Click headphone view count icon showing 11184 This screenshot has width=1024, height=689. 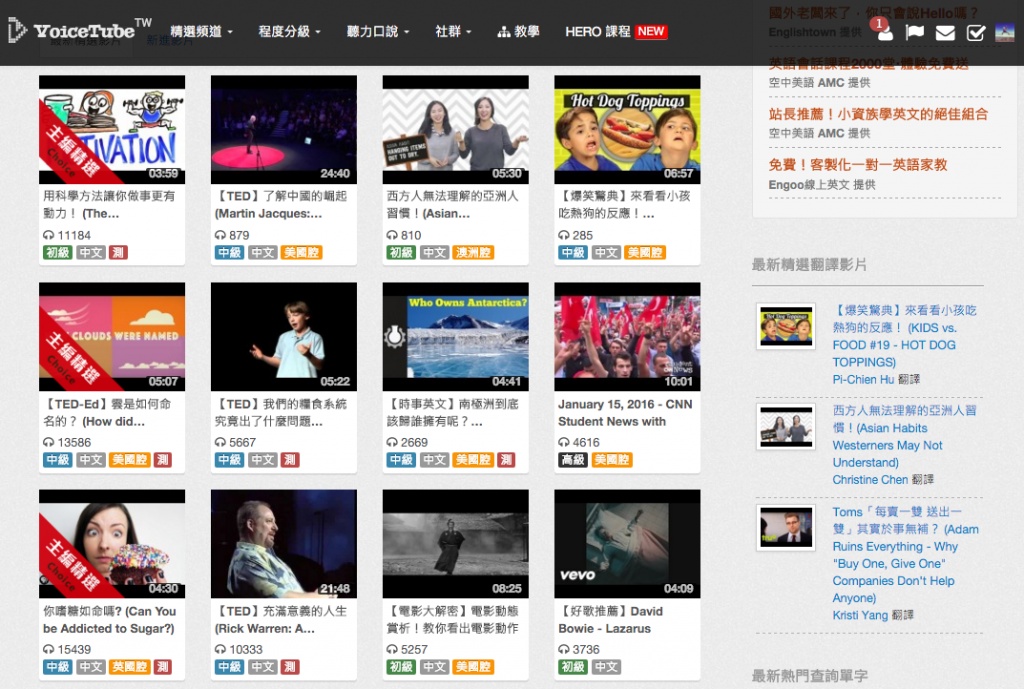[x=49, y=236]
